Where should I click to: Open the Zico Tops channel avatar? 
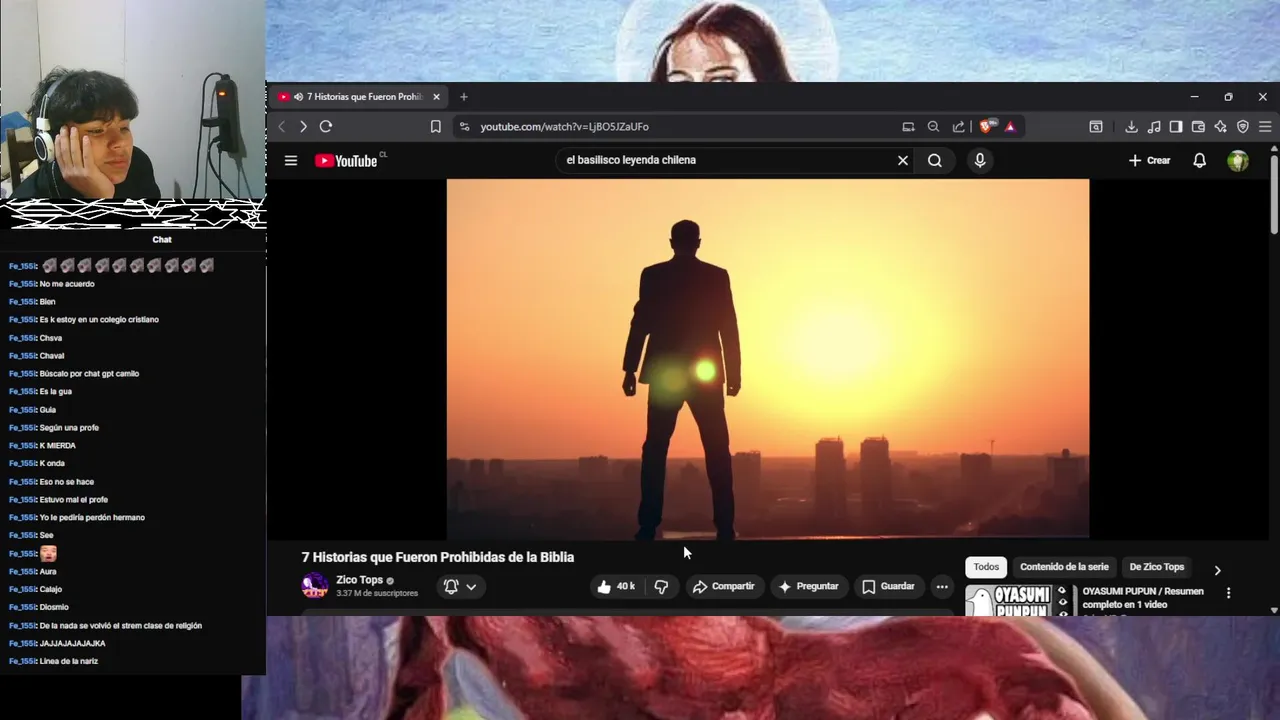tap(315, 585)
